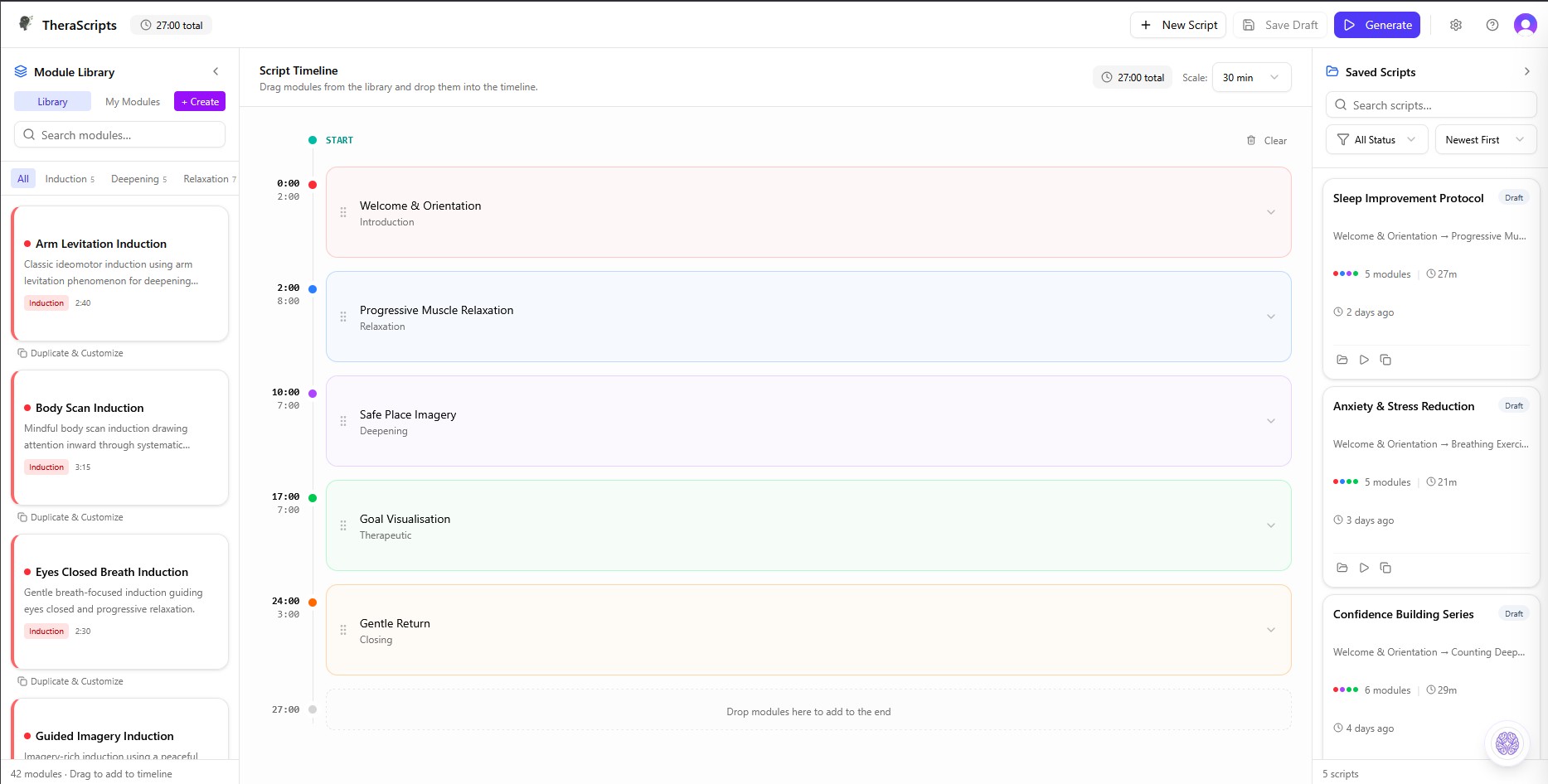
Task: Click the Generate button
Action: coord(1376,25)
